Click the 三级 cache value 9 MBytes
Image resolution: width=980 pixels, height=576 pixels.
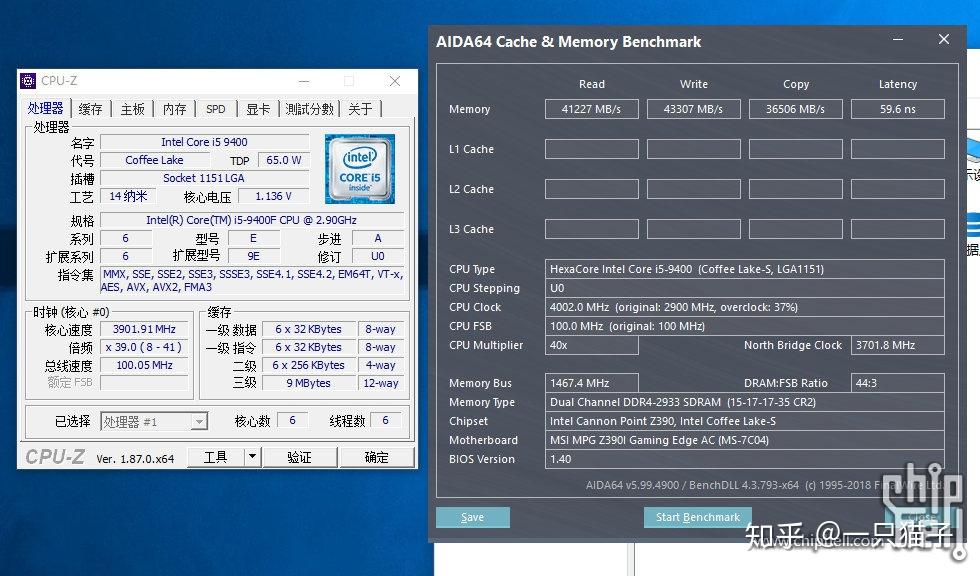(x=308, y=383)
